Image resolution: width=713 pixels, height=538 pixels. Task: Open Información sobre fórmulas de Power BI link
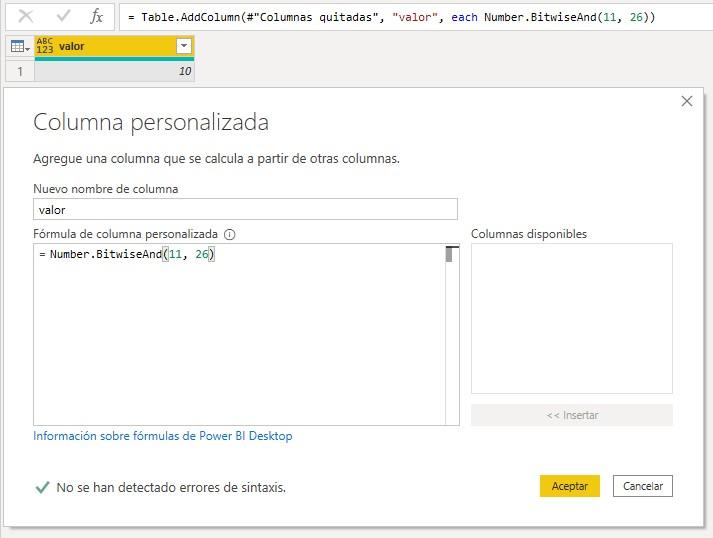coord(163,436)
